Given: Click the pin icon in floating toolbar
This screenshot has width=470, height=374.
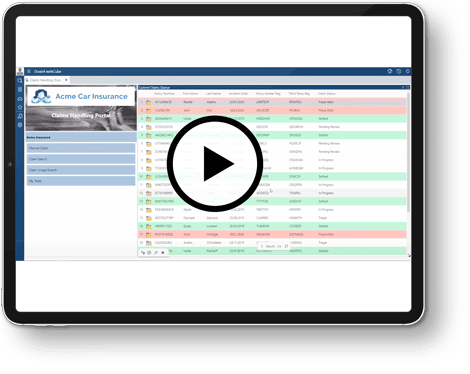Looking at the screenshot, I should click(x=156, y=253).
